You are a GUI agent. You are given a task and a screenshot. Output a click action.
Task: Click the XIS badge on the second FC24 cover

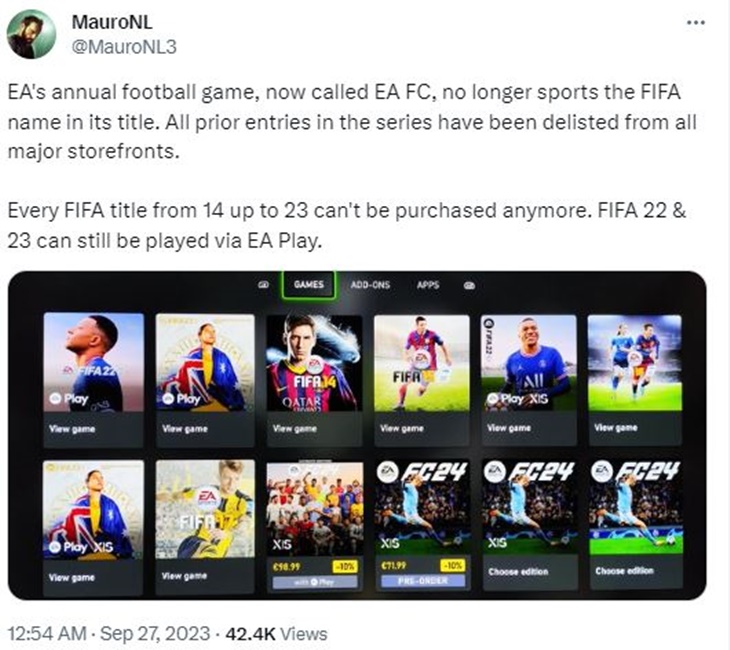(497, 542)
